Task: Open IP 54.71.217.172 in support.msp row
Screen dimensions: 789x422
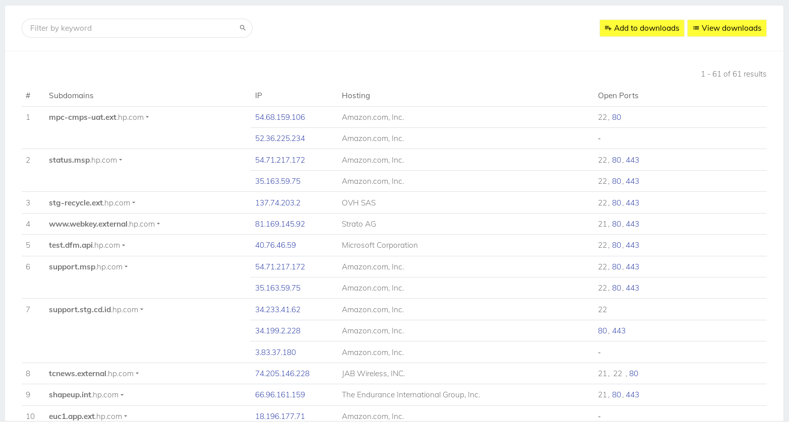Action: pyautogui.click(x=280, y=267)
